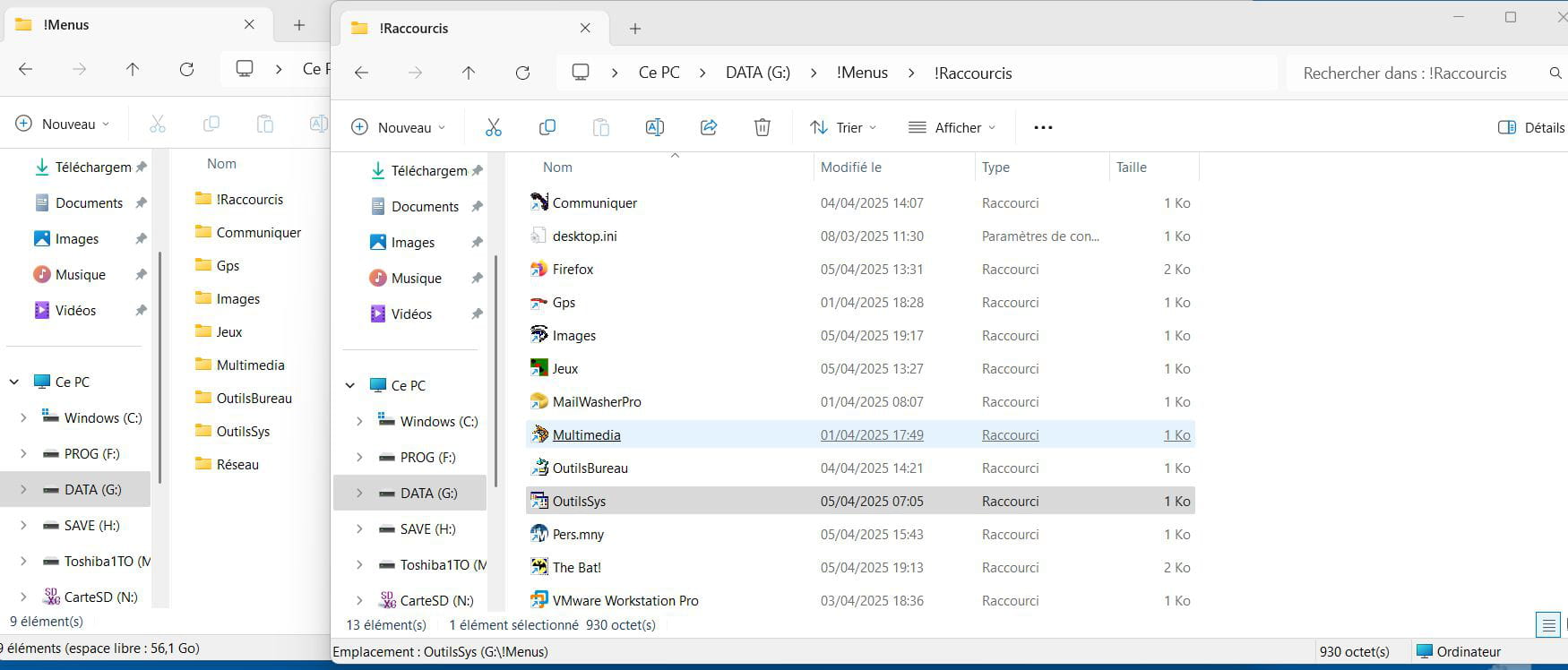The height and width of the screenshot is (670, 1568).
Task: Click the Share icon in !Raccourcis toolbar
Action: click(x=709, y=127)
